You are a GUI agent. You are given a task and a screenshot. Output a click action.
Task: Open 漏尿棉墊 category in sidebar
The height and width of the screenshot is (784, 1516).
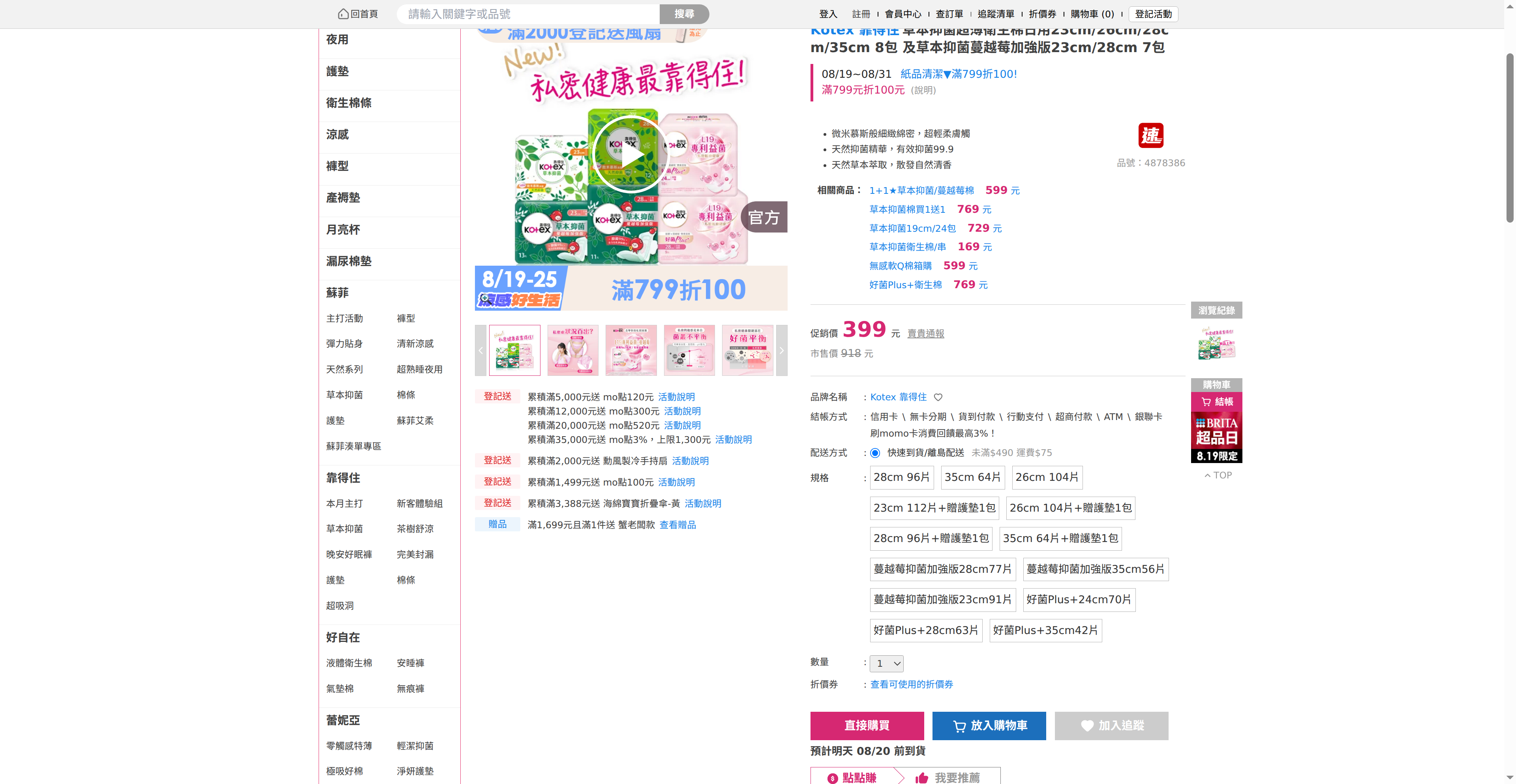349,261
